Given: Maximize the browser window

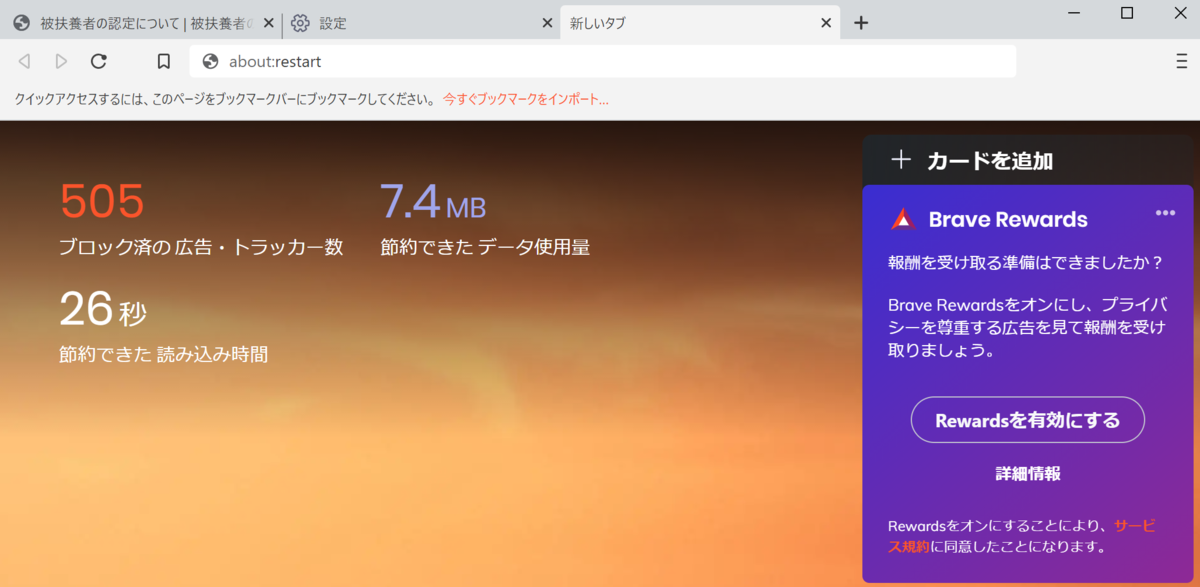Looking at the screenshot, I should point(1127,13).
